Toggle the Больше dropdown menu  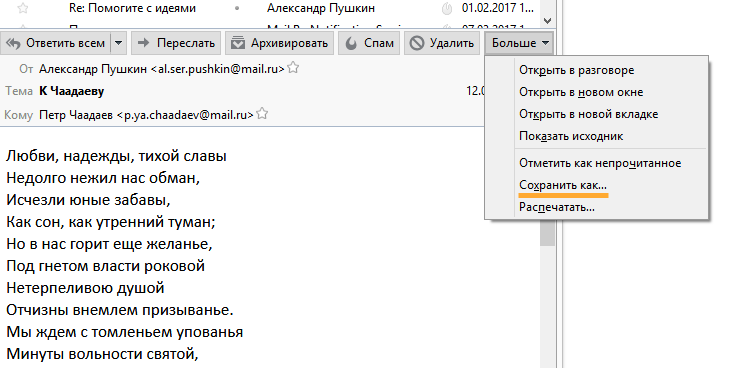[520, 43]
